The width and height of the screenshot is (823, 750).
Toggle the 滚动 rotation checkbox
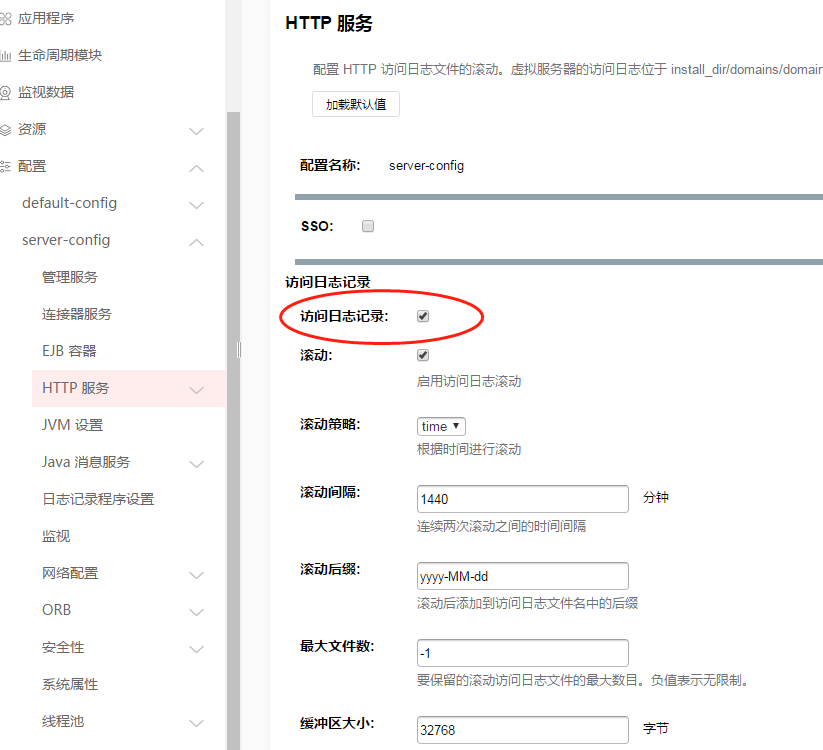click(423, 355)
